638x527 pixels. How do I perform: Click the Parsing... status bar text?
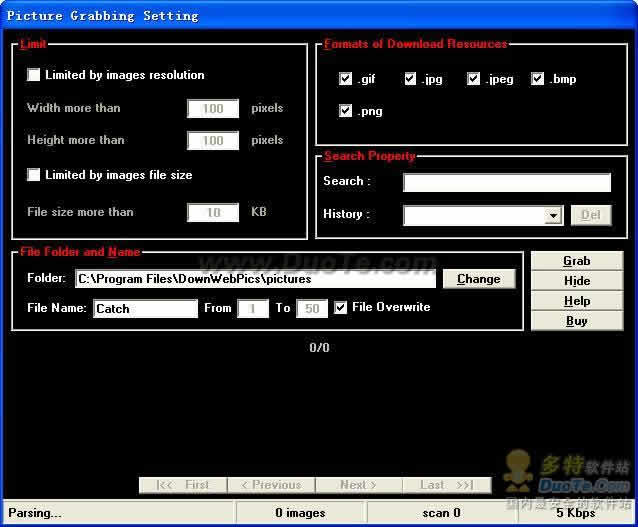[x=35, y=513]
